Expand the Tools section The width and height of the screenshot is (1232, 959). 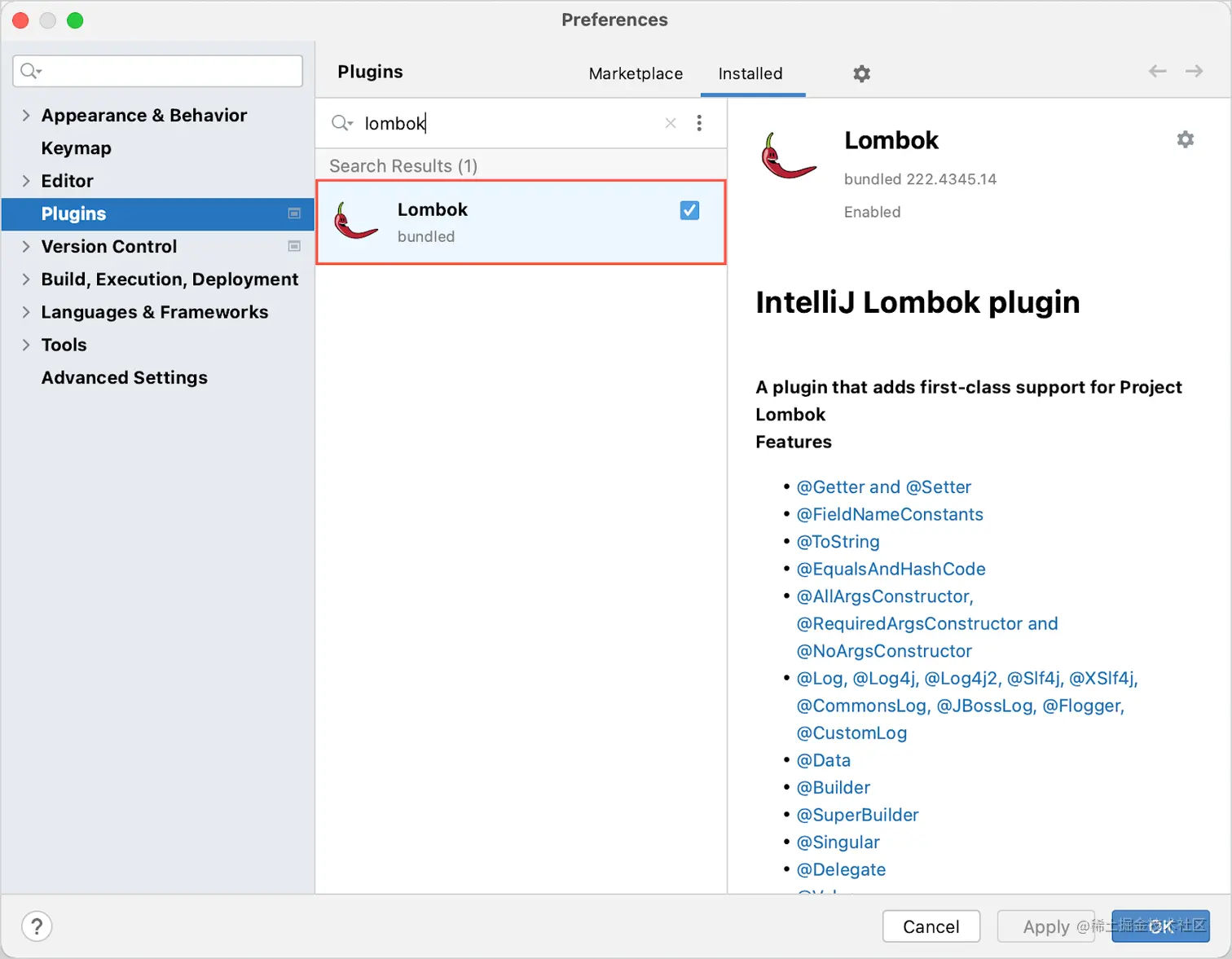pos(26,345)
